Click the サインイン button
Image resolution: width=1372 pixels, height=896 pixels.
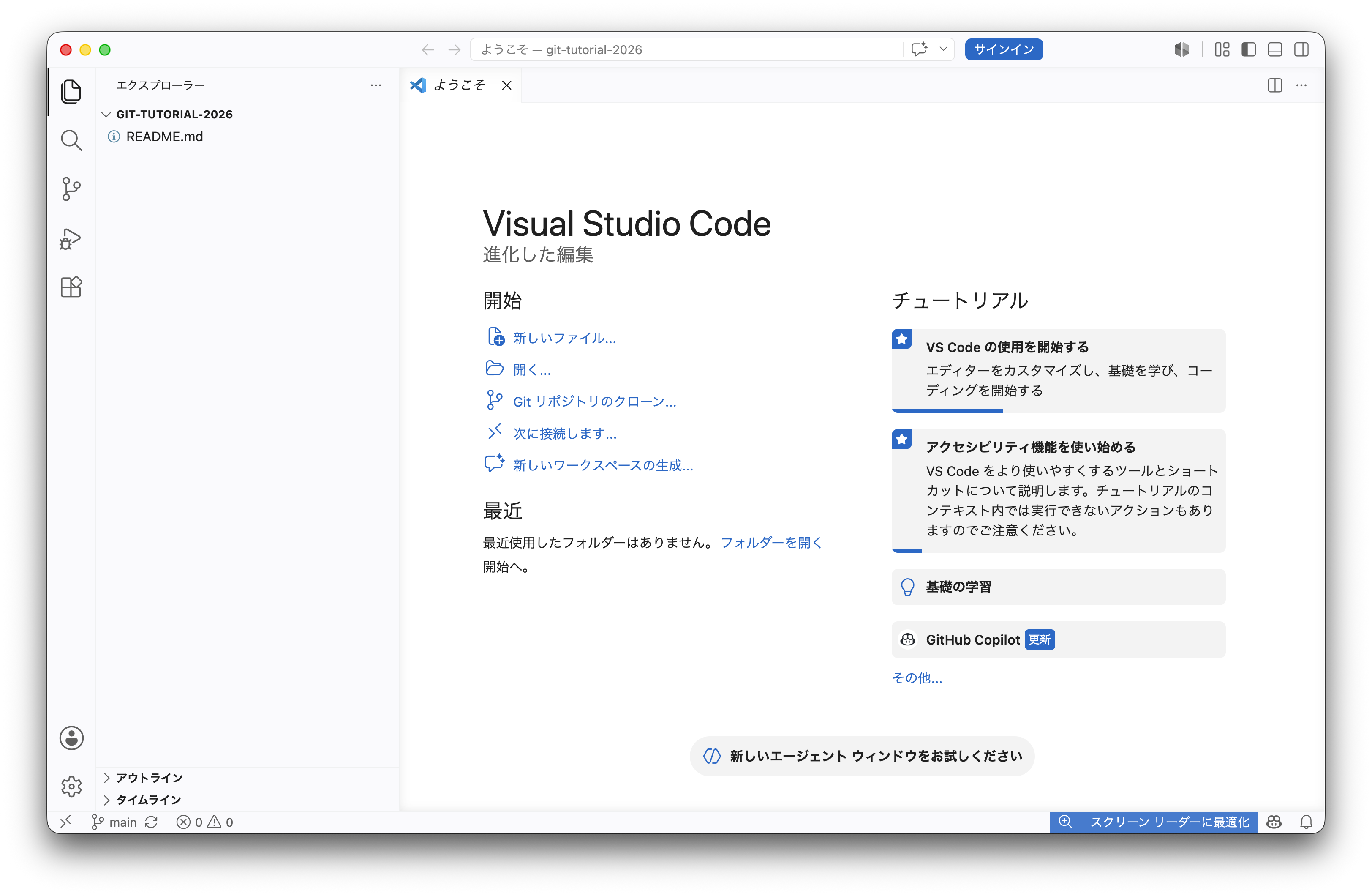click(x=1004, y=49)
